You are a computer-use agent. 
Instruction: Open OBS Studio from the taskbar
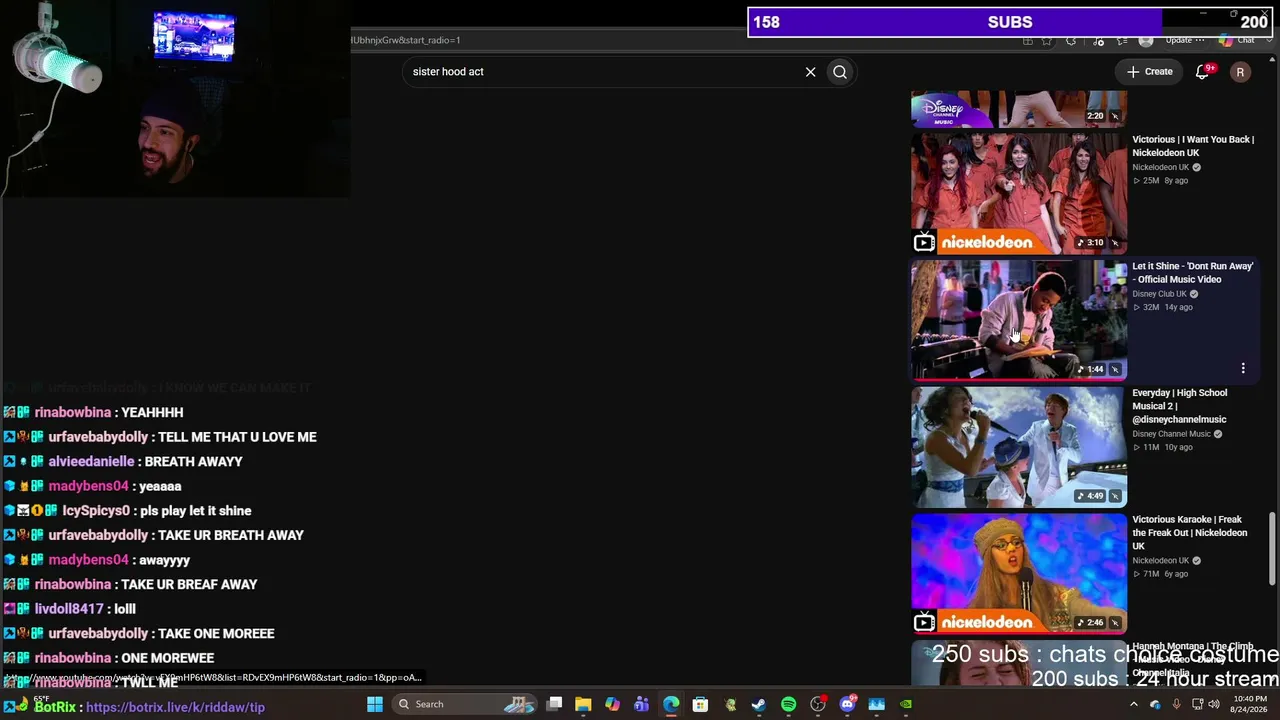(818, 704)
